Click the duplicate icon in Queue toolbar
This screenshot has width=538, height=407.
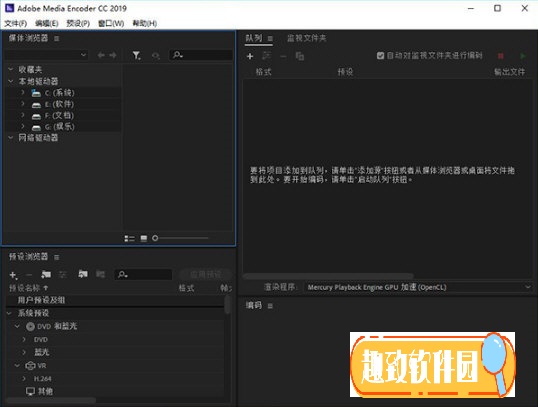pyautogui.click(x=300, y=56)
